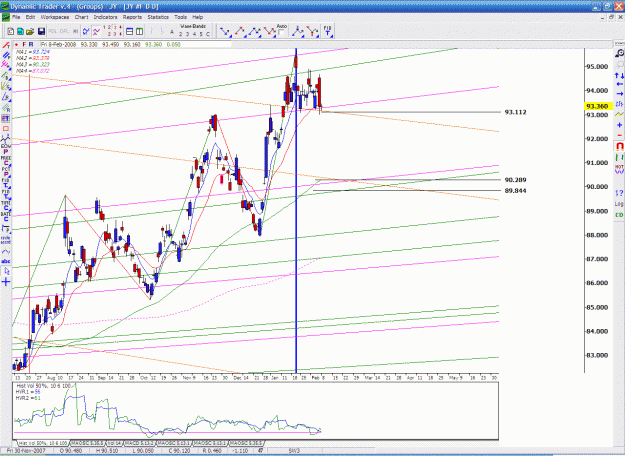Select Wave Bands letter C
This screenshot has width=625, height=456.
208,34
